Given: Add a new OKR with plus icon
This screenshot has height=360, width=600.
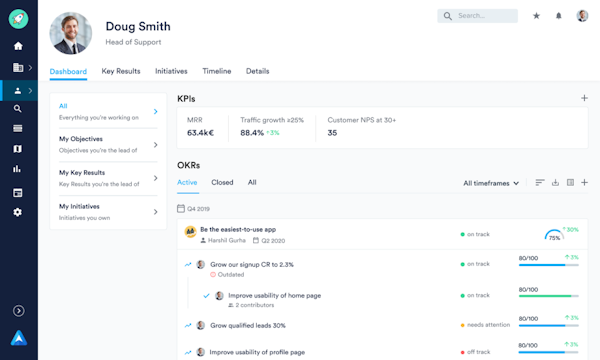Looking at the screenshot, I should (x=584, y=182).
